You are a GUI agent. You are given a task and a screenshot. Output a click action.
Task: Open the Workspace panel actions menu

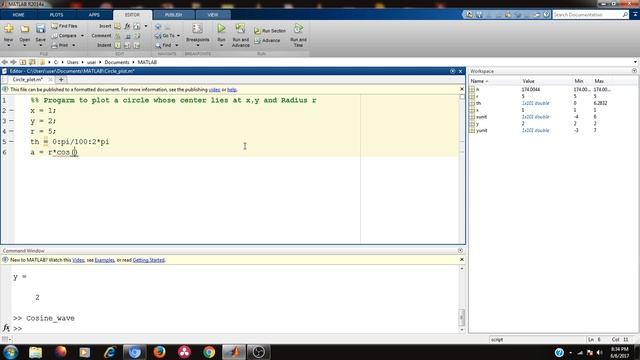click(634, 71)
